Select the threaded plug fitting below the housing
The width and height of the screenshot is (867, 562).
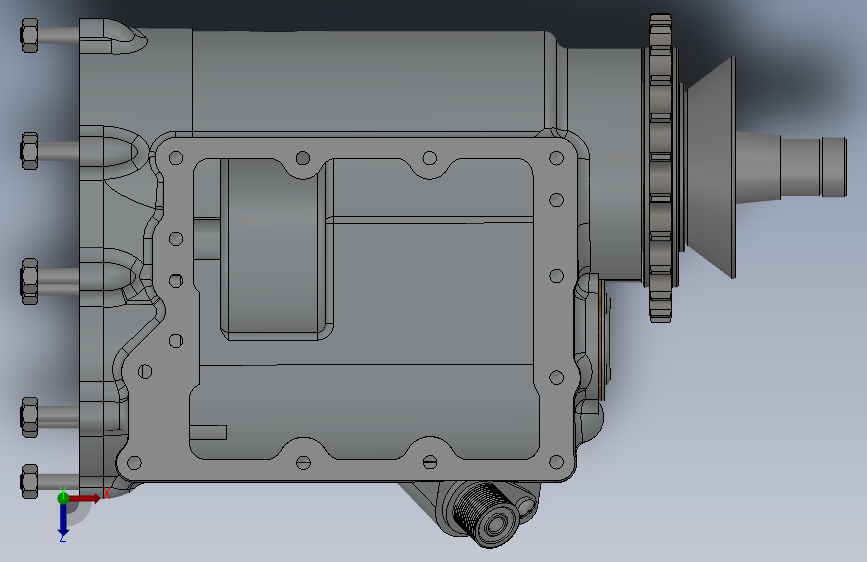tap(487, 516)
